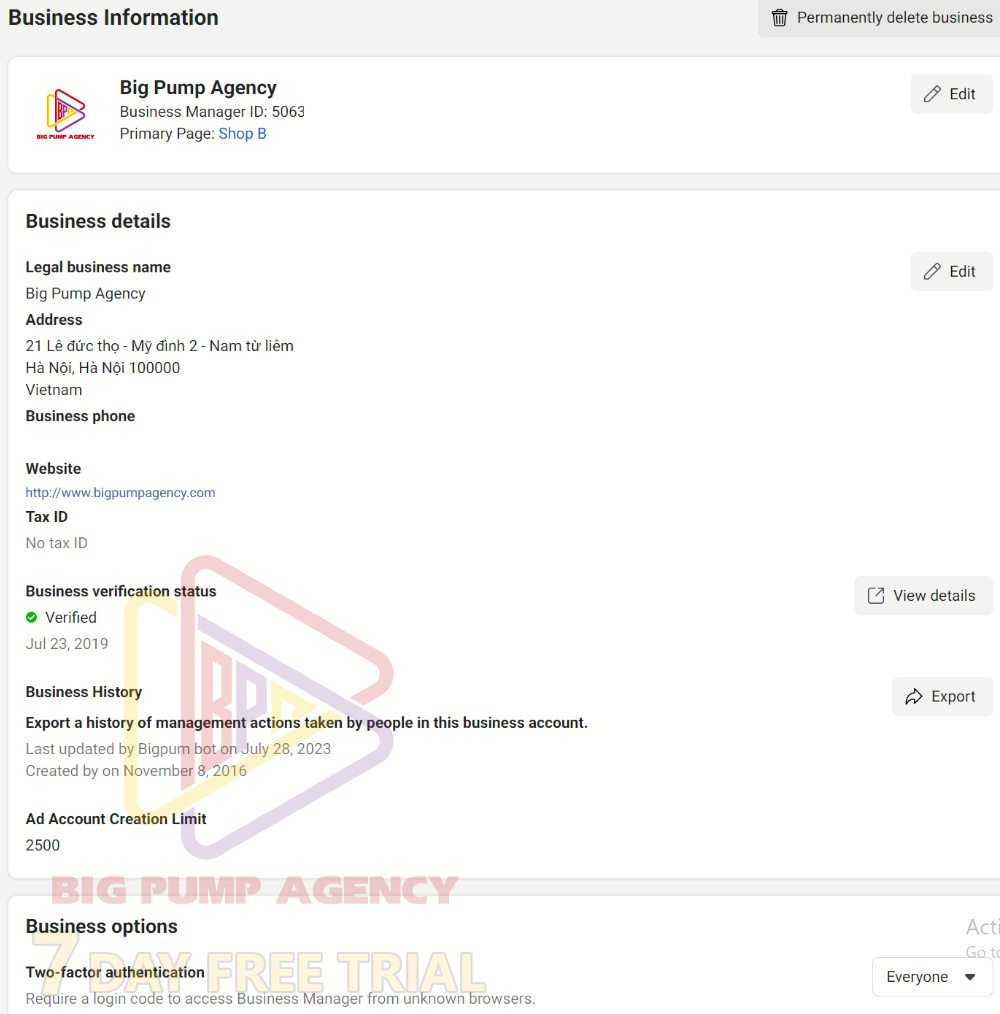The height and width of the screenshot is (1014, 1000).
Task: Open the bigpumpagency.com website link
Action: (x=120, y=492)
